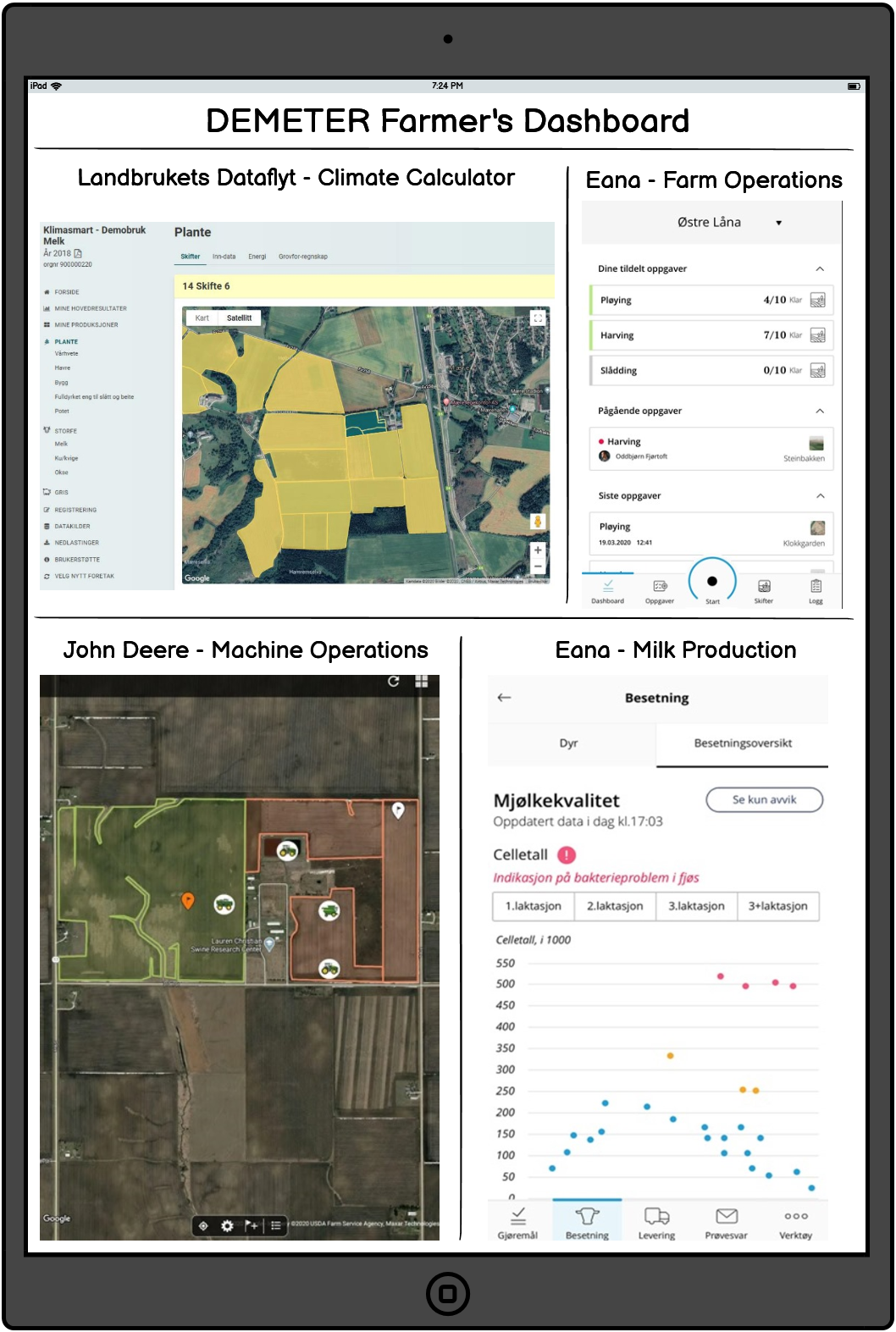896x1332 pixels.
Task: Click the field icon on Harving 7/10 row
Action: point(817,335)
